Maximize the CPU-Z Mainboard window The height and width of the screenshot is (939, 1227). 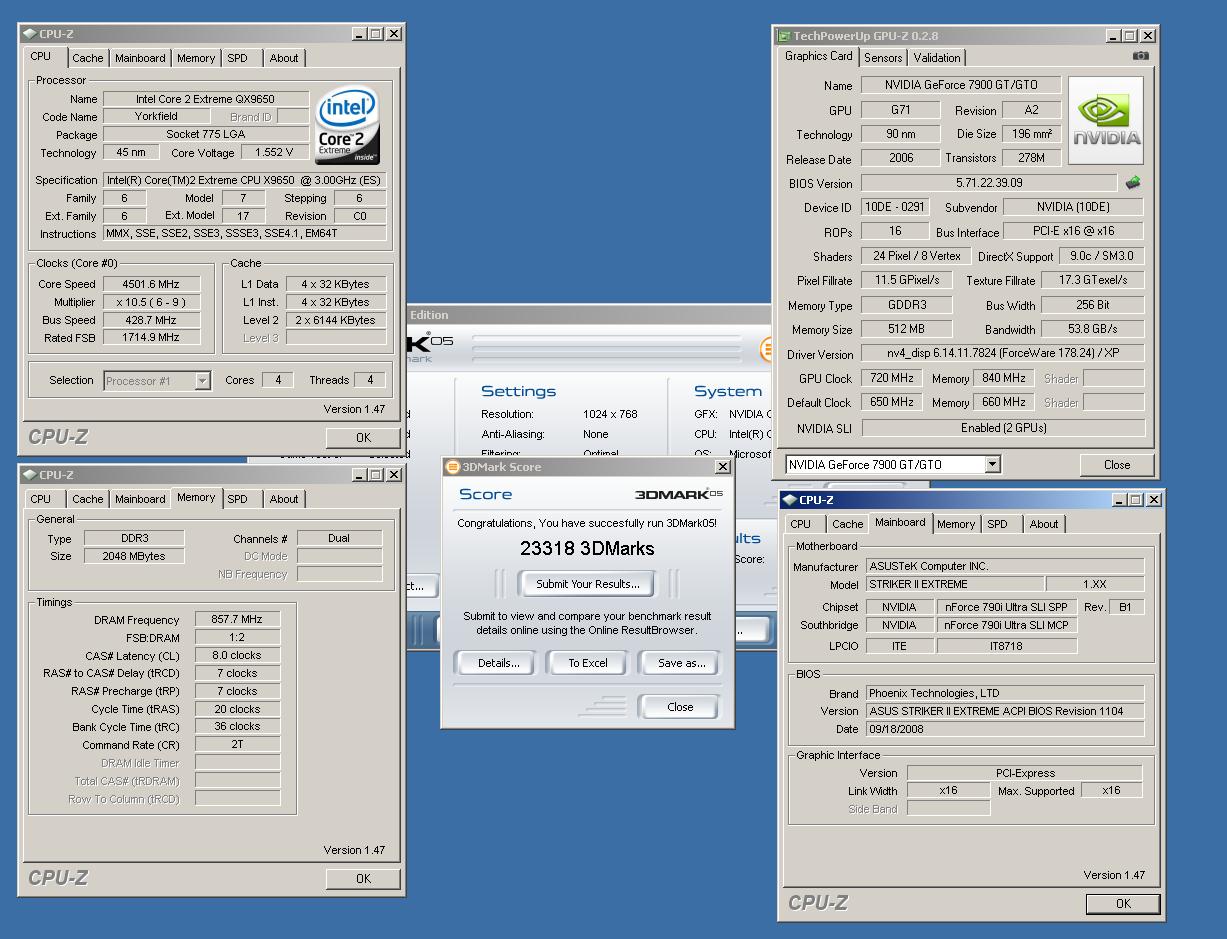(x=1136, y=500)
